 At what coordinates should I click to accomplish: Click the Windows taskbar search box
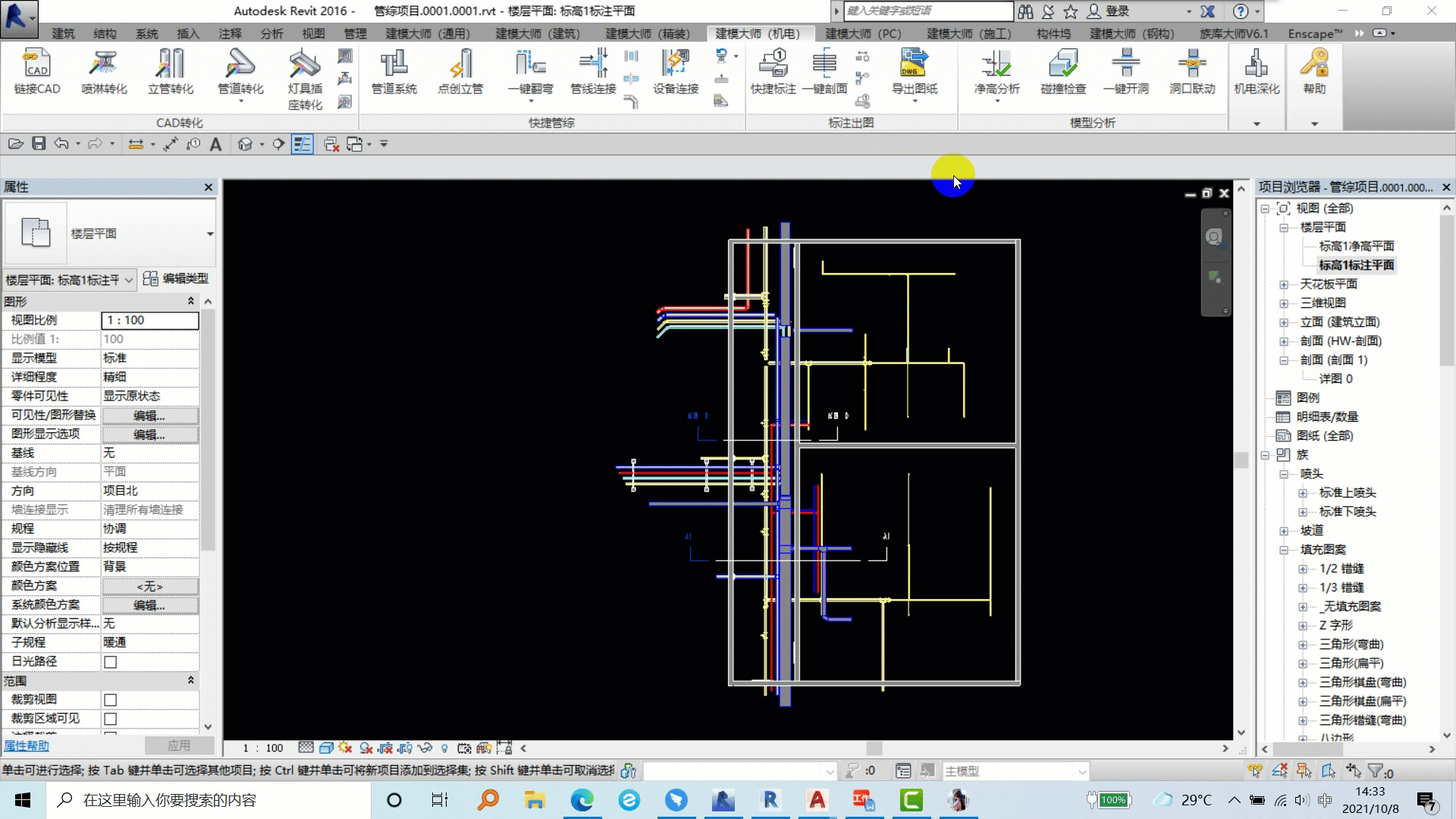pos(209,800)
